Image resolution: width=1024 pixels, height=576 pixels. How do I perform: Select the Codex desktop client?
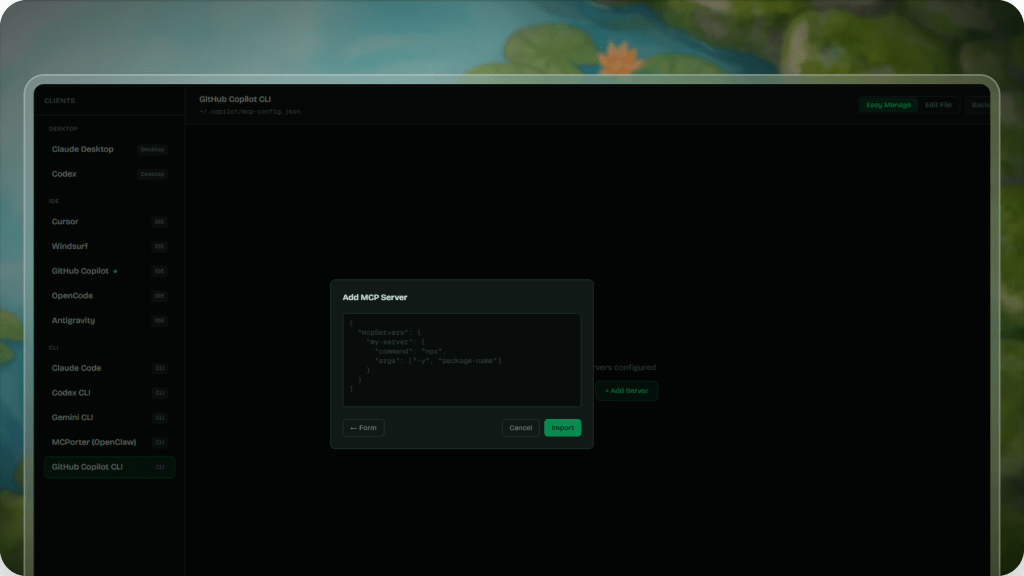coord(64,174)
